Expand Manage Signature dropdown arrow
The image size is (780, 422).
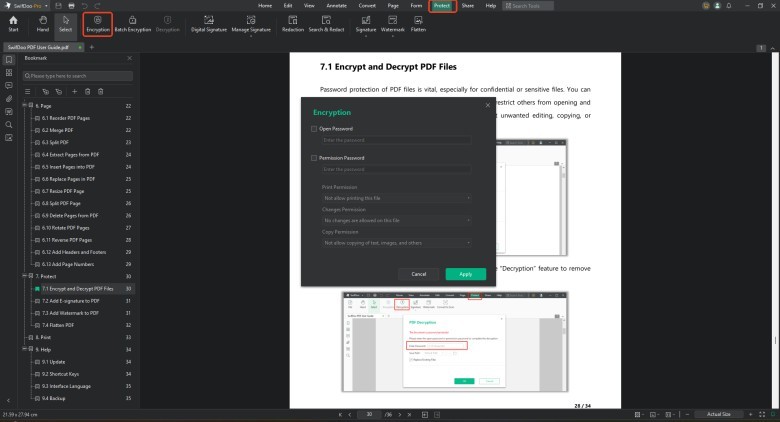251,36
